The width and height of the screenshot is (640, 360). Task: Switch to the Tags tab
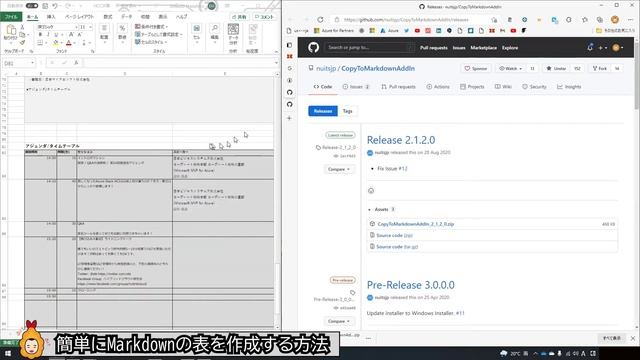tap(347, 111)
